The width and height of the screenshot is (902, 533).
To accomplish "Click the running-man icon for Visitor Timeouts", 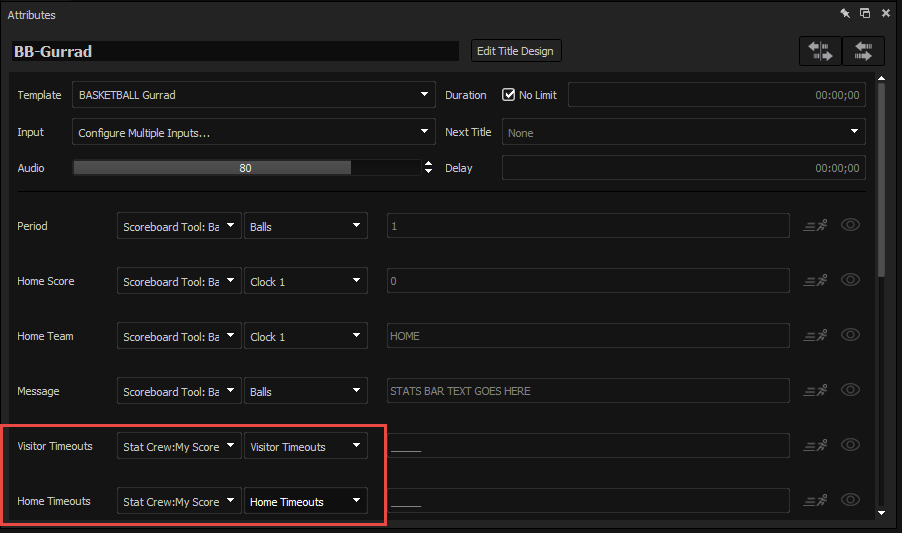I will [x=816, y=446].
